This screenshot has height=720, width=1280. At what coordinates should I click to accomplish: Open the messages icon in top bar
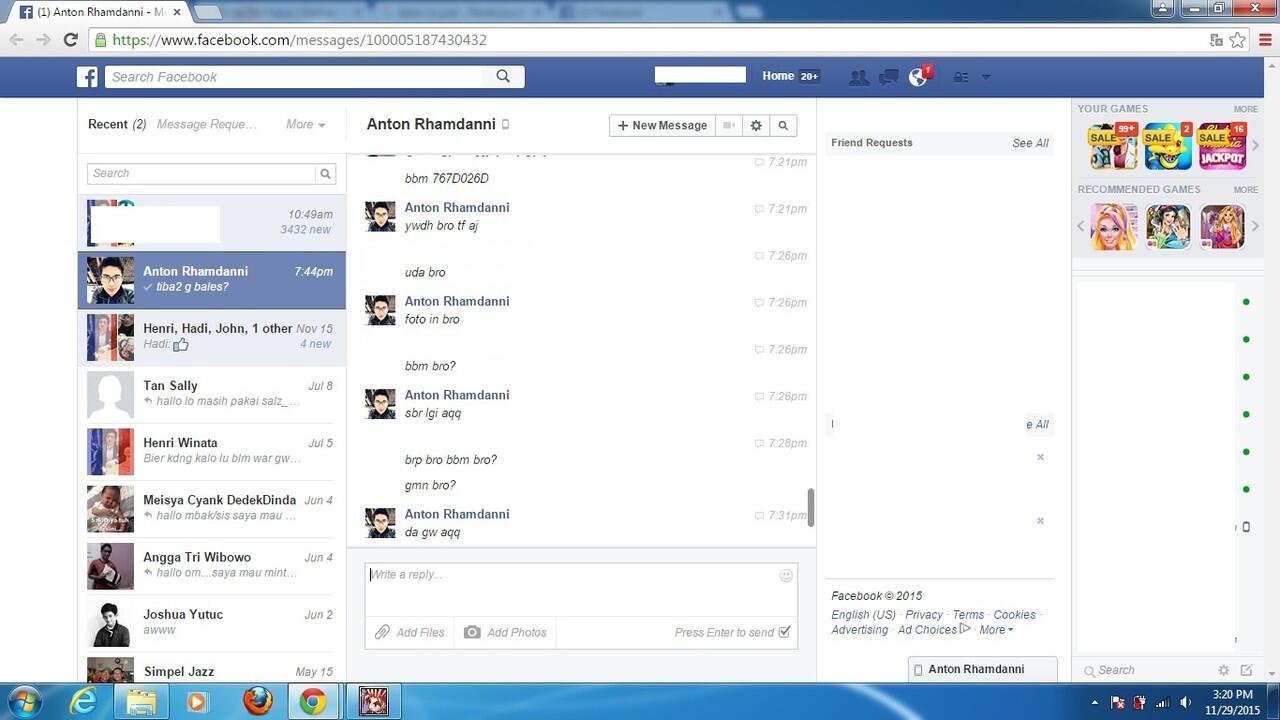pos(888,77)
